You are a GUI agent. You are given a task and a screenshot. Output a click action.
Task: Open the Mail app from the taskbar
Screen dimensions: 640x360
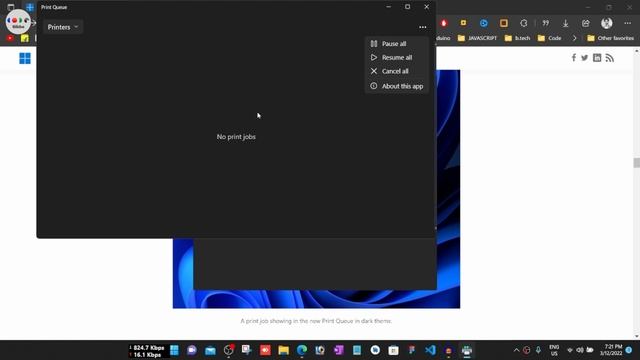click(x=210, y=350)
